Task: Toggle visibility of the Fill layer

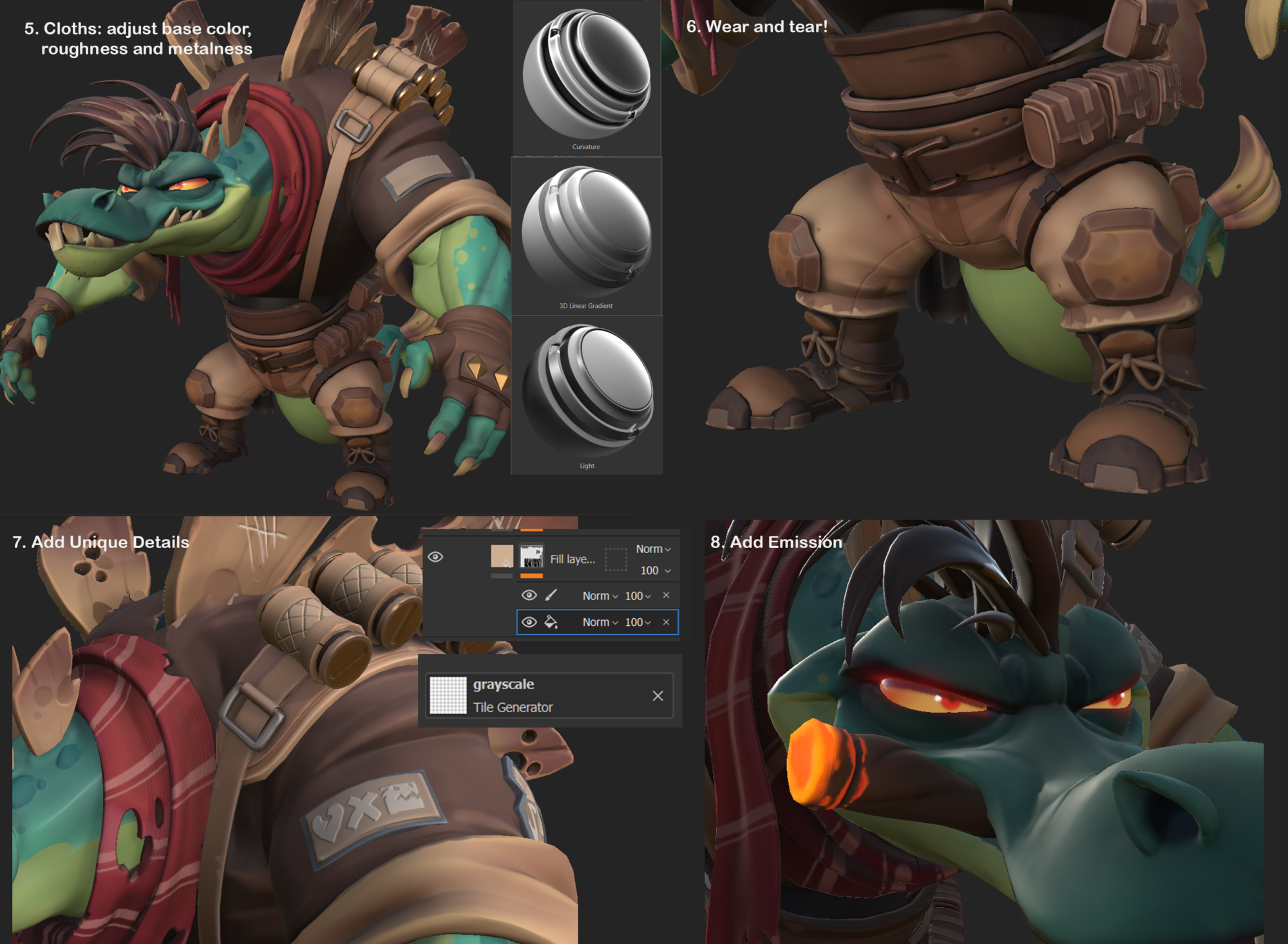Action: tap(436, 556)
